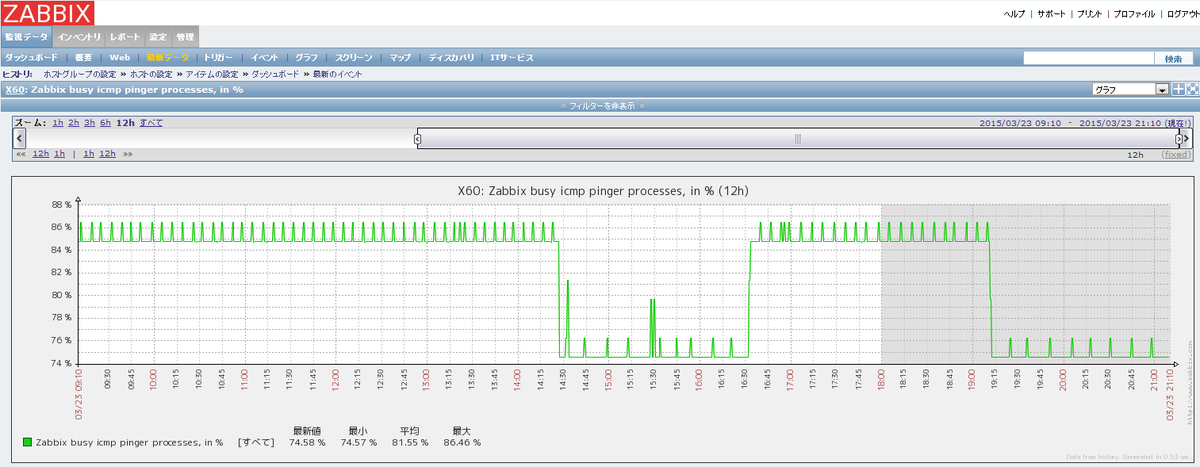
Task: Set zoom to 3h
Action: 90,122
